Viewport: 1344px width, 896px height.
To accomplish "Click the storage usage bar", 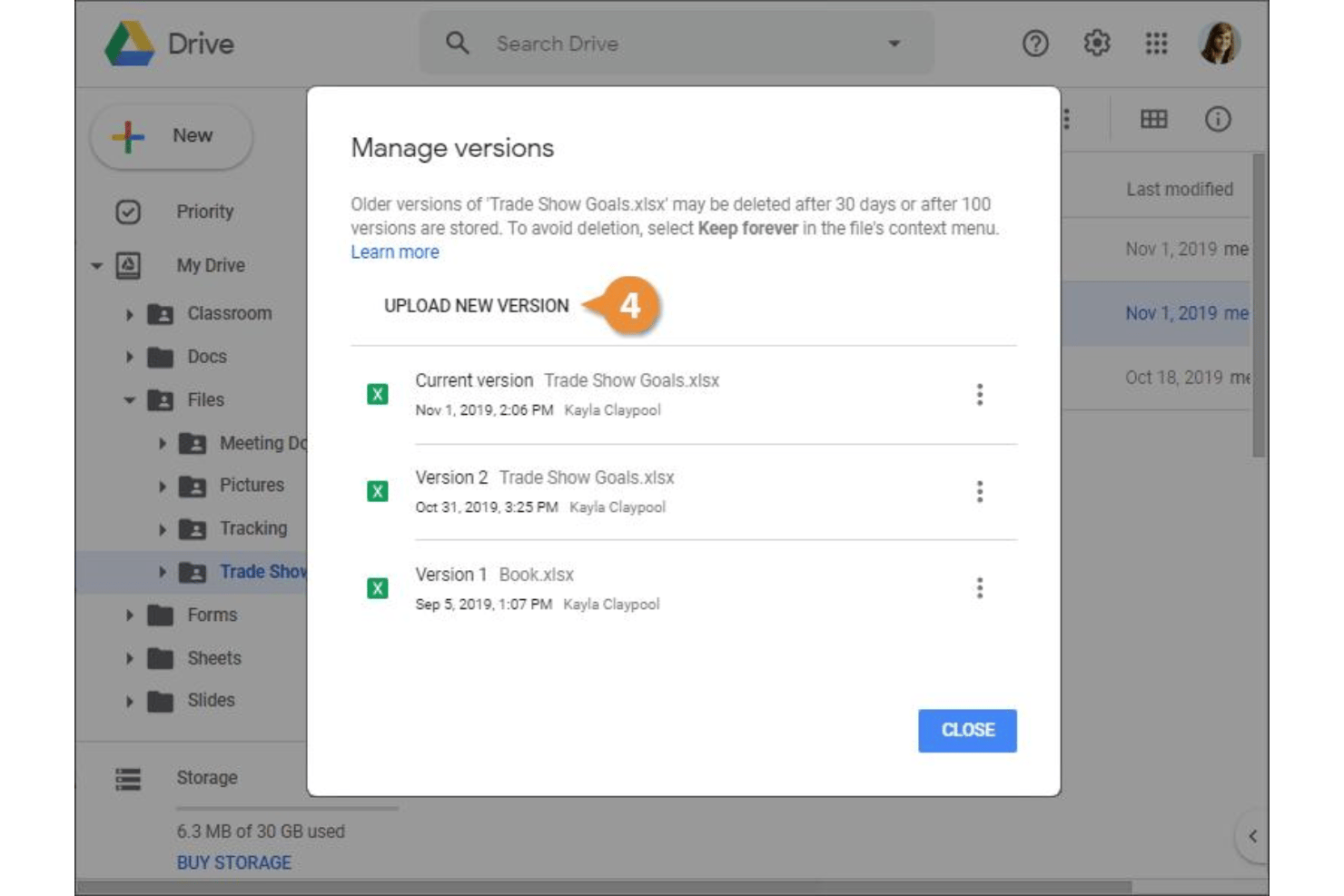I will pyautogui.click(x=287, y=808).
